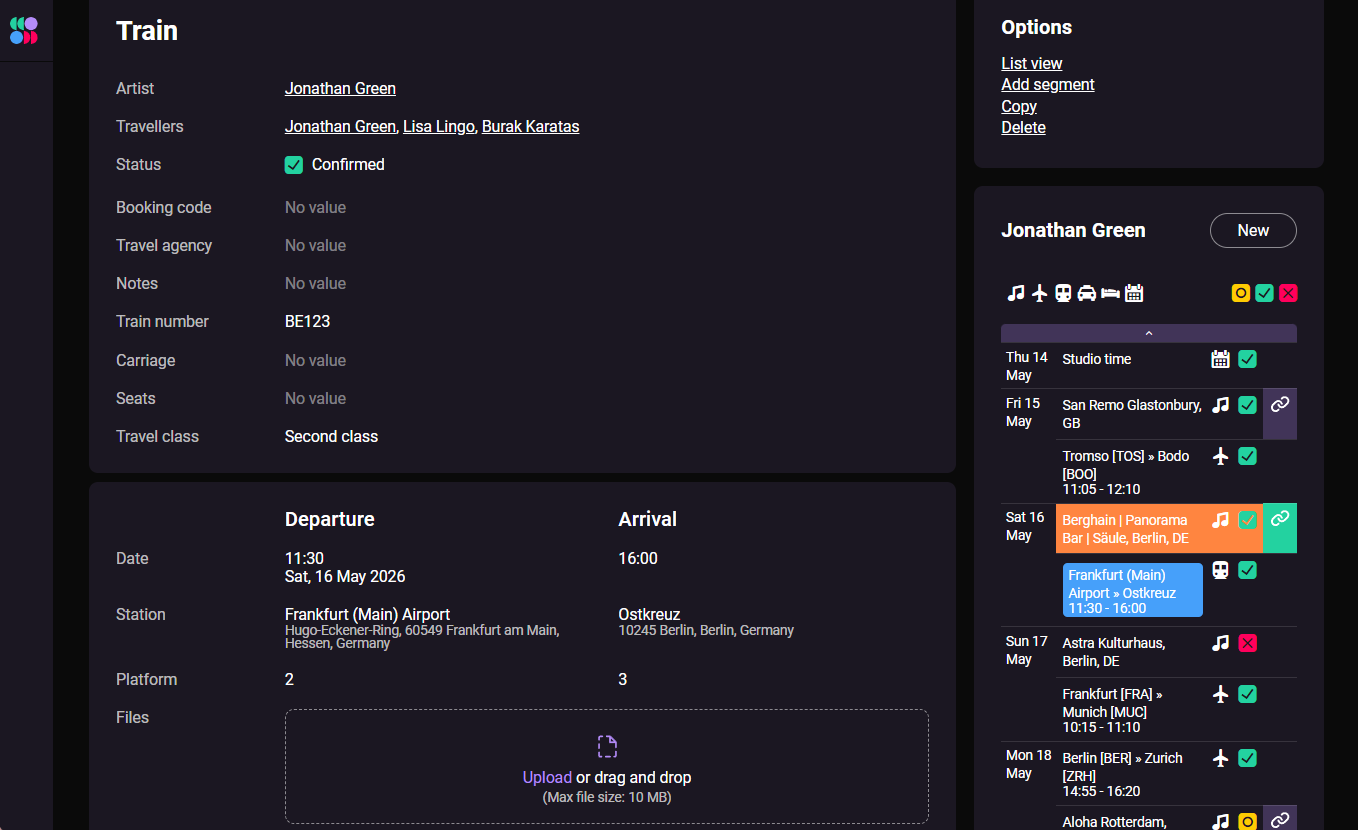The width and height of the screenshot is (1358, 830).
Task: Click Delete in Options panel
Action: (1023, 127)
